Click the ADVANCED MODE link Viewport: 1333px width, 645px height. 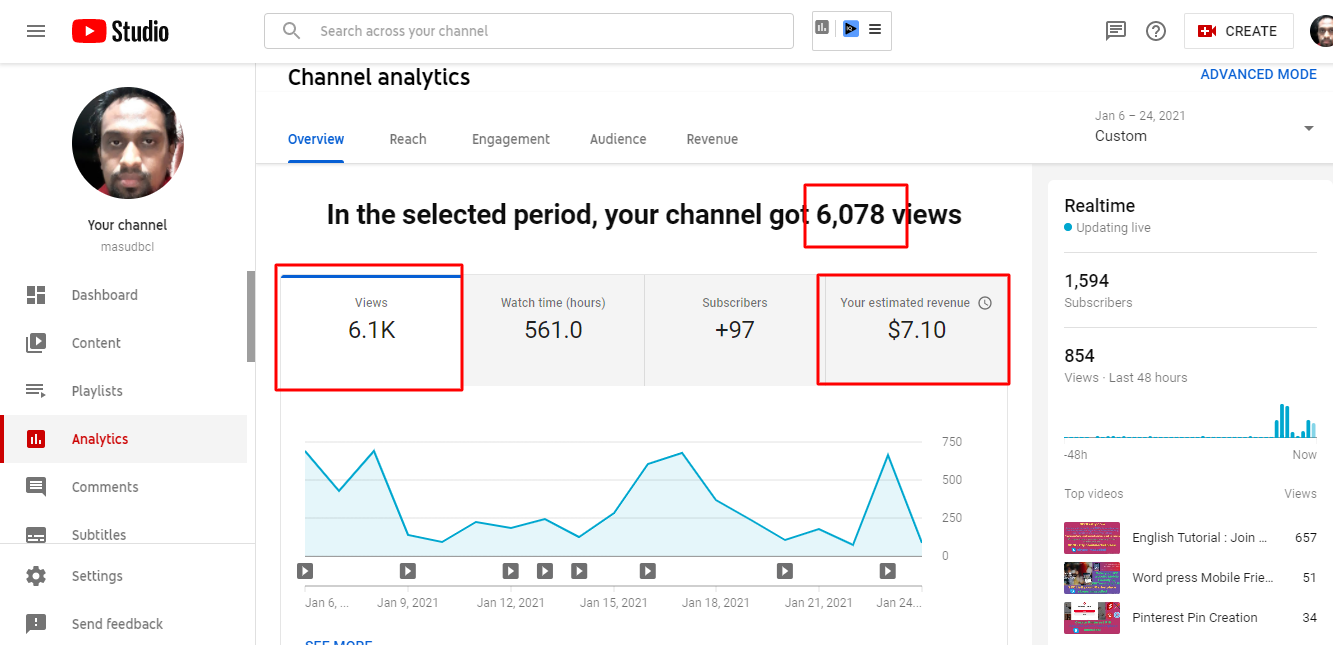point(1258,74)
